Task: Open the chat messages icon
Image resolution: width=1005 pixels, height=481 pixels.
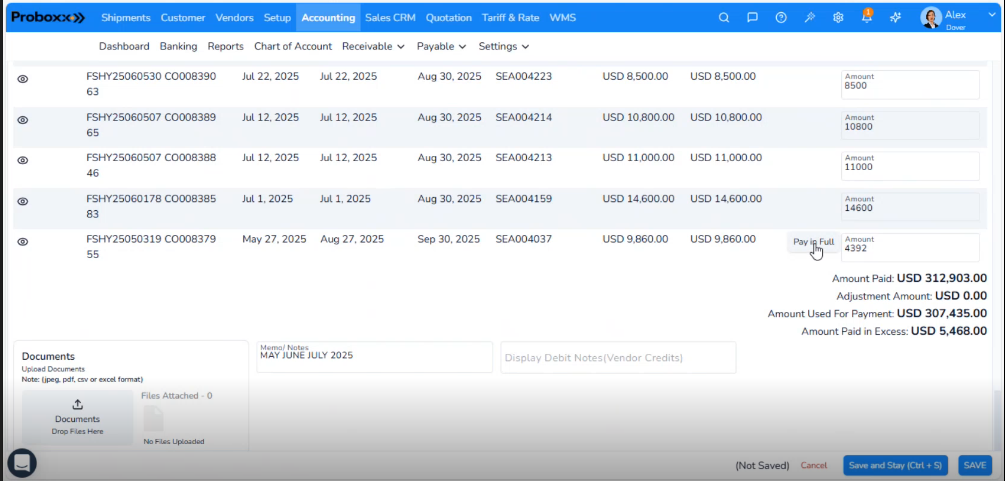Action: pos(752,18)
